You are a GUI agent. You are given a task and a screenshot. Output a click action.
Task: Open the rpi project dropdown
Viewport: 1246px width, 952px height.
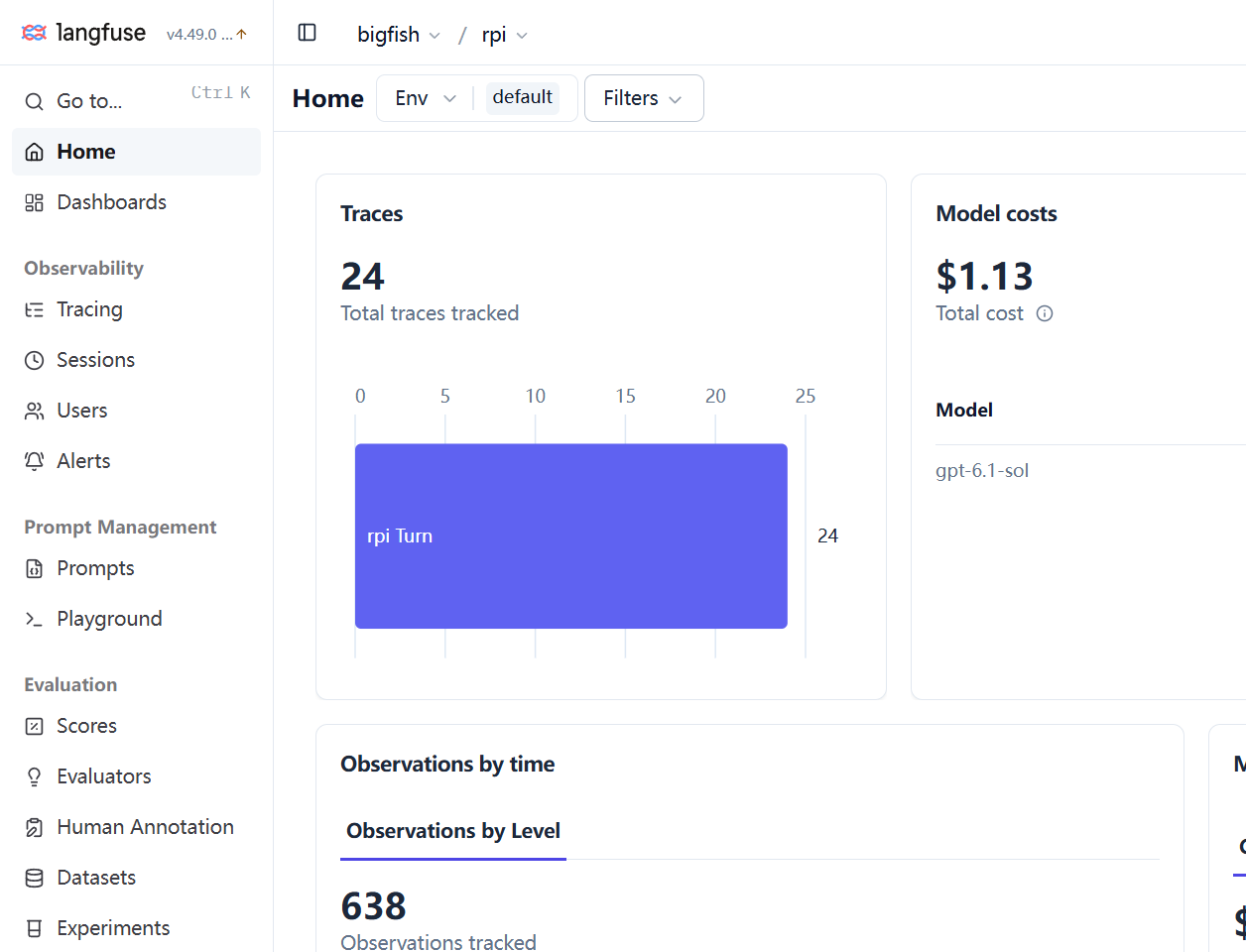click(x=505, y=35)
